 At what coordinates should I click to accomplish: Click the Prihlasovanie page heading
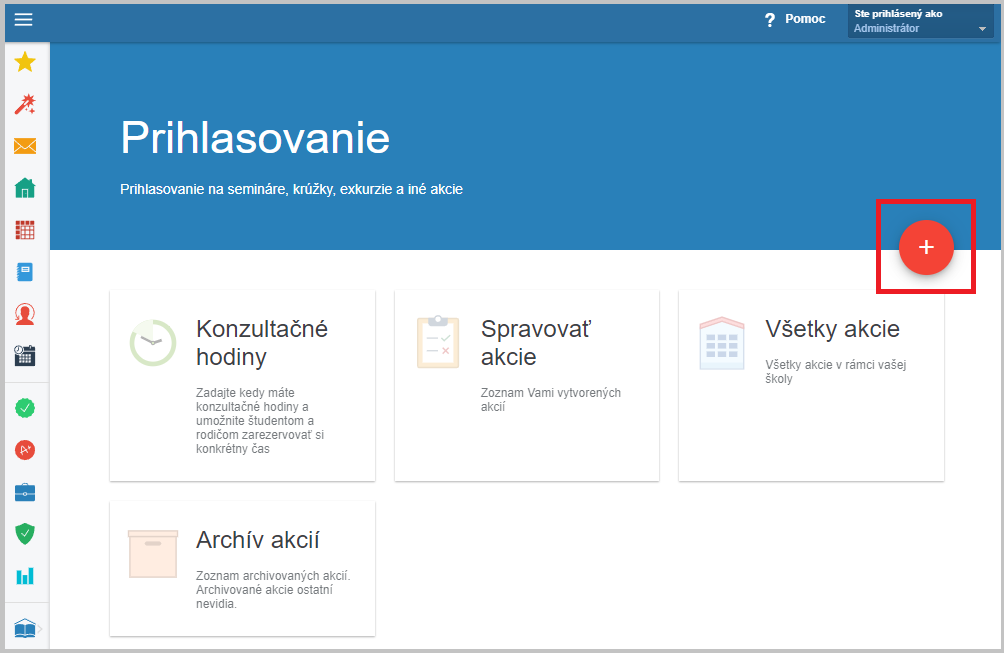[x=255, y=138]
